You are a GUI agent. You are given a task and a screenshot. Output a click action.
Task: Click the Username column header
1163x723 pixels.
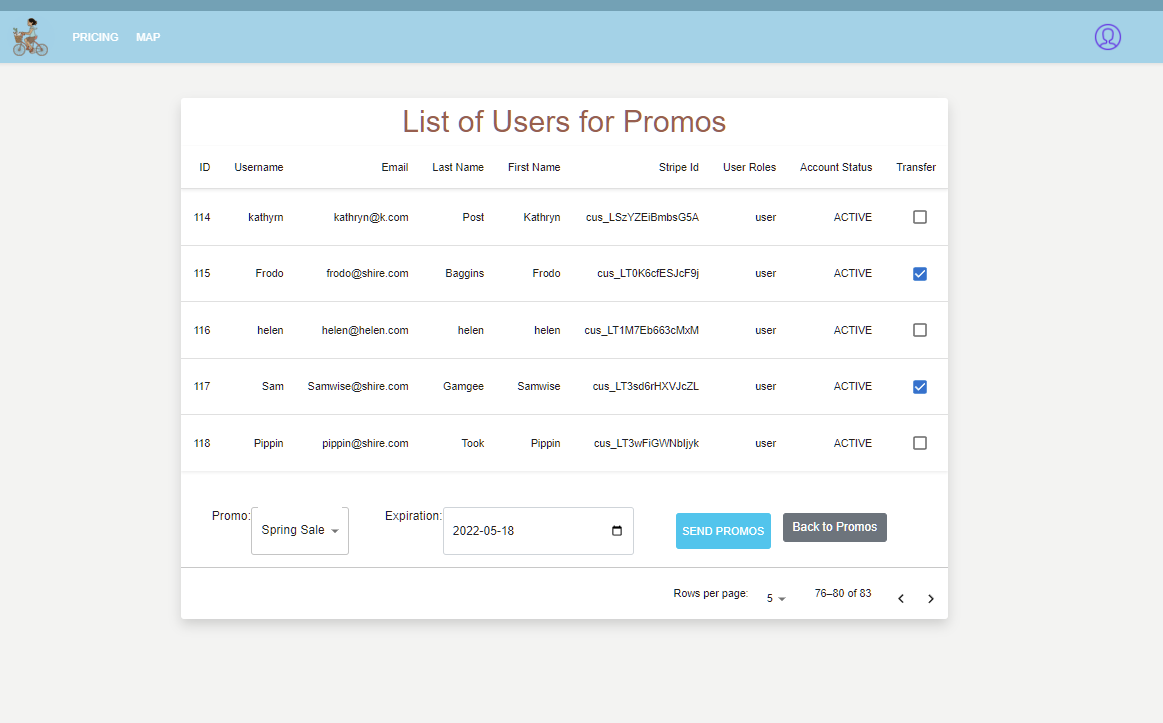(x=258, y=167)
